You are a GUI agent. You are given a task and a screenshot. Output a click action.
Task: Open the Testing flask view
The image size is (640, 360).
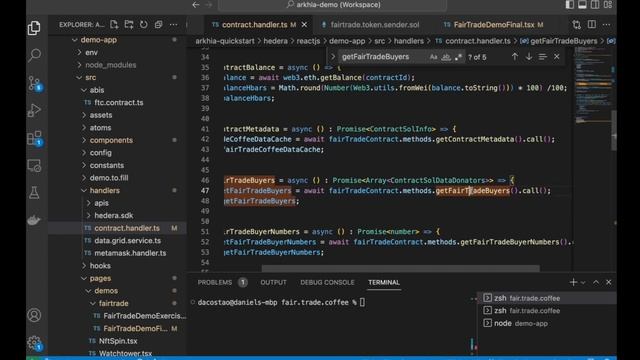(x=34, y=193)
